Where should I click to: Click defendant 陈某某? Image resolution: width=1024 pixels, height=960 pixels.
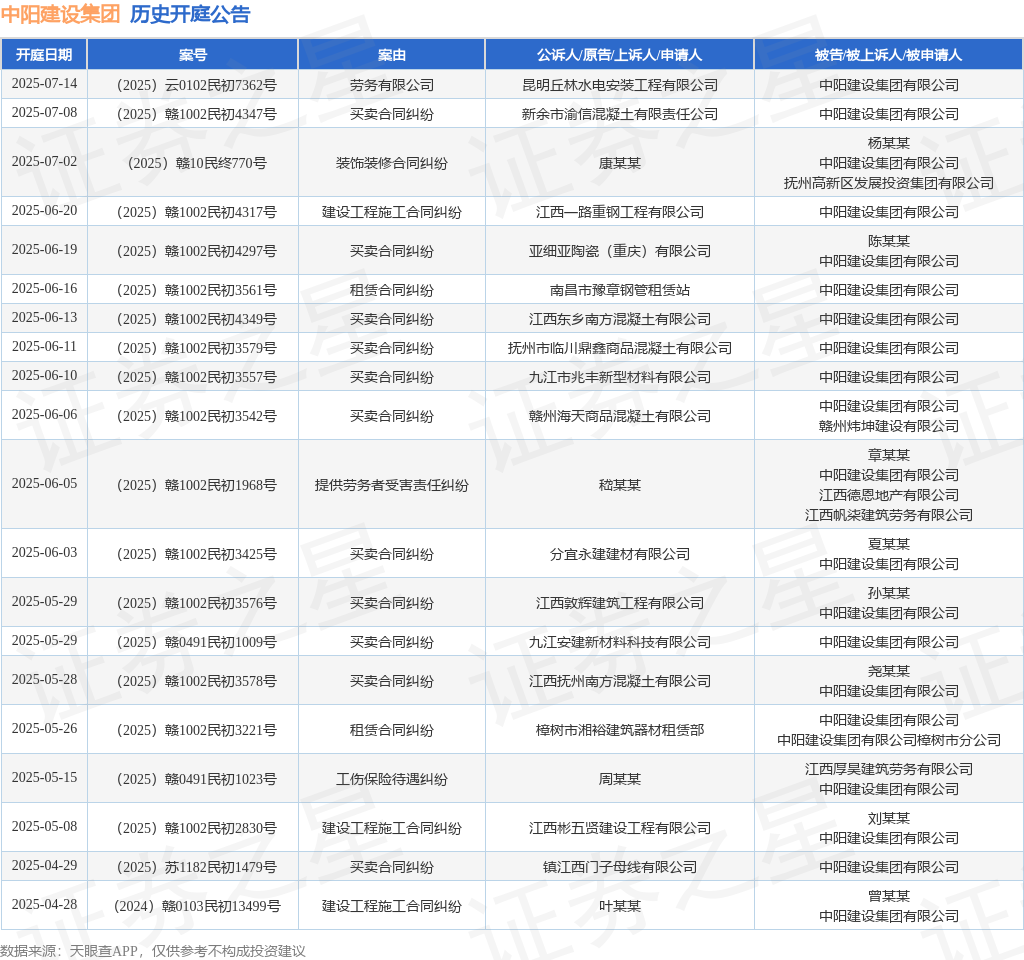pyautogui.click(x=889, y=241)
